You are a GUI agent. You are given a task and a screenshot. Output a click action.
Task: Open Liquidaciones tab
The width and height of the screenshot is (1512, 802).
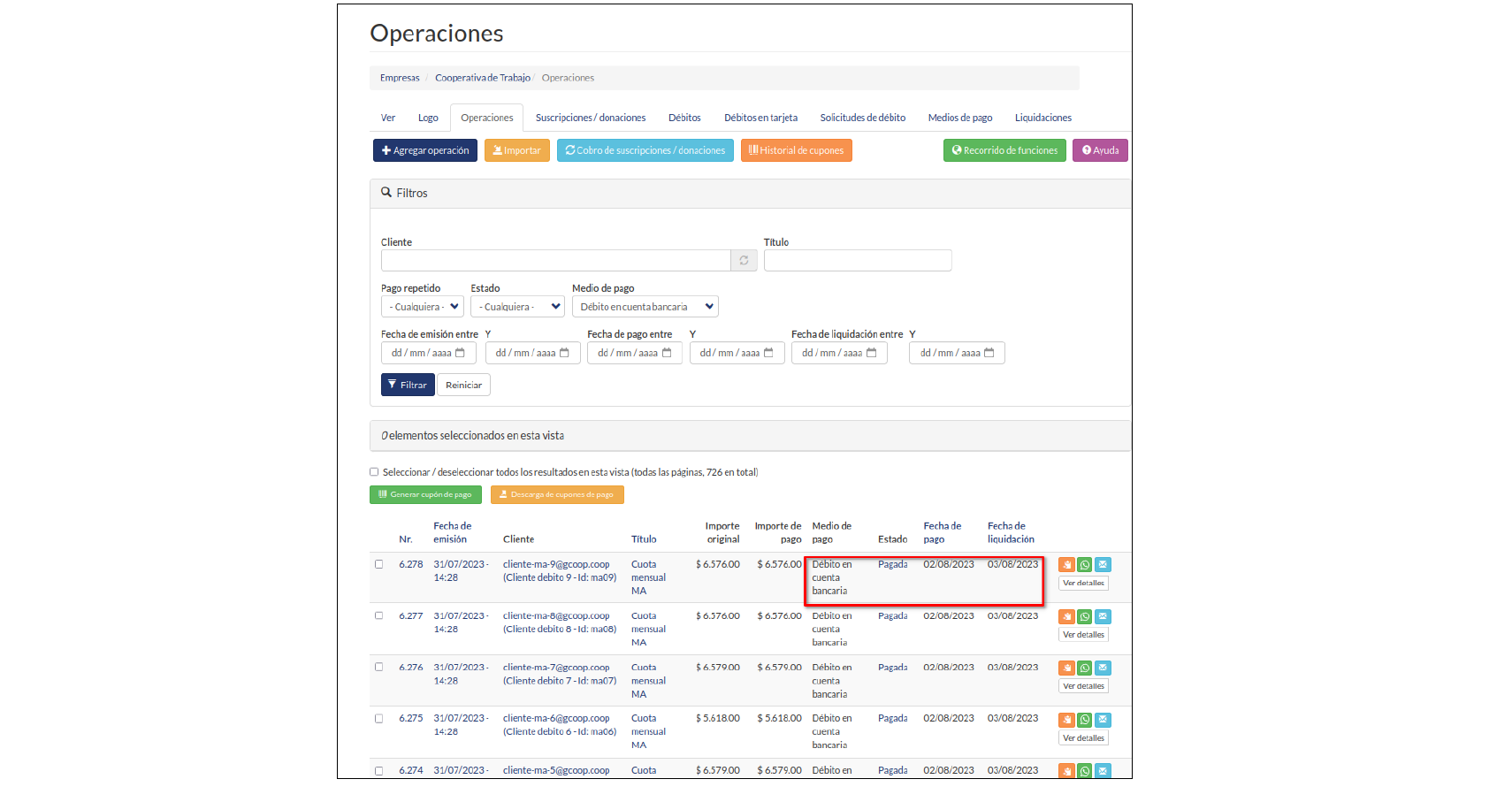[1043, 118]
